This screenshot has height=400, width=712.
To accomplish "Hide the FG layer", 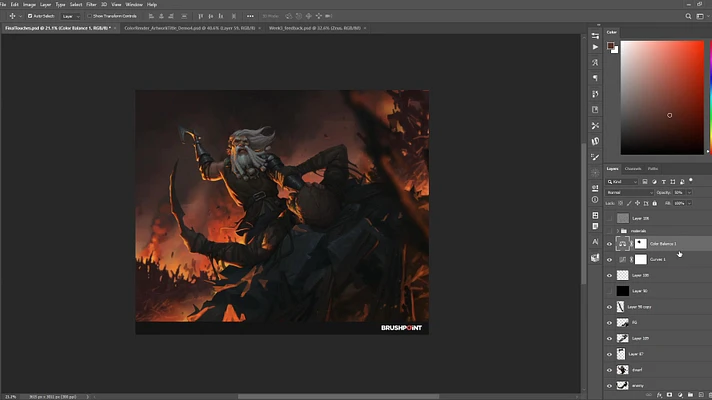I will click(609, 323).
